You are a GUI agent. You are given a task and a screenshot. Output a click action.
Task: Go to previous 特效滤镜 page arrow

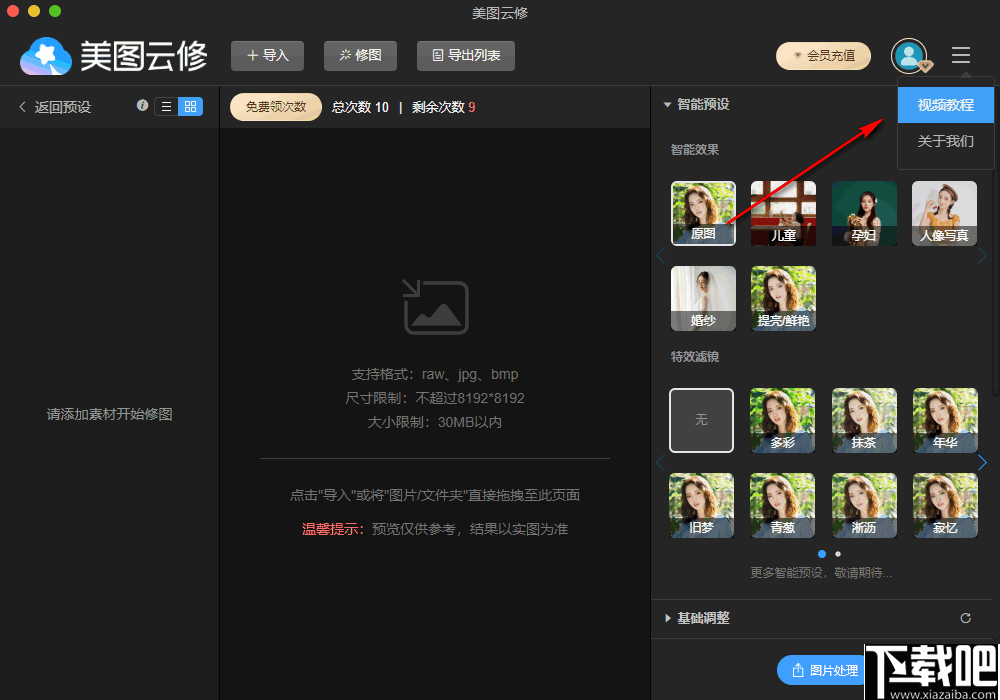point(660,462)
